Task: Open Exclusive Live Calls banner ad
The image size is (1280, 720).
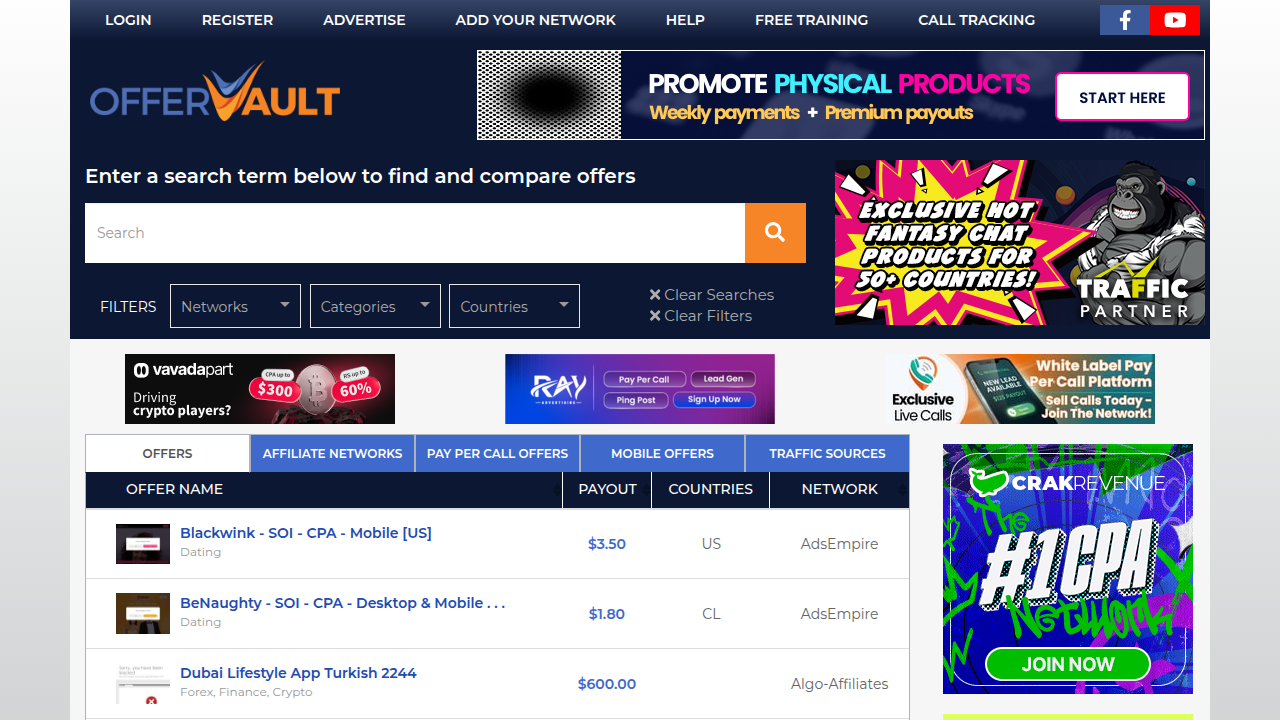Action: [x=1020, y=389]
